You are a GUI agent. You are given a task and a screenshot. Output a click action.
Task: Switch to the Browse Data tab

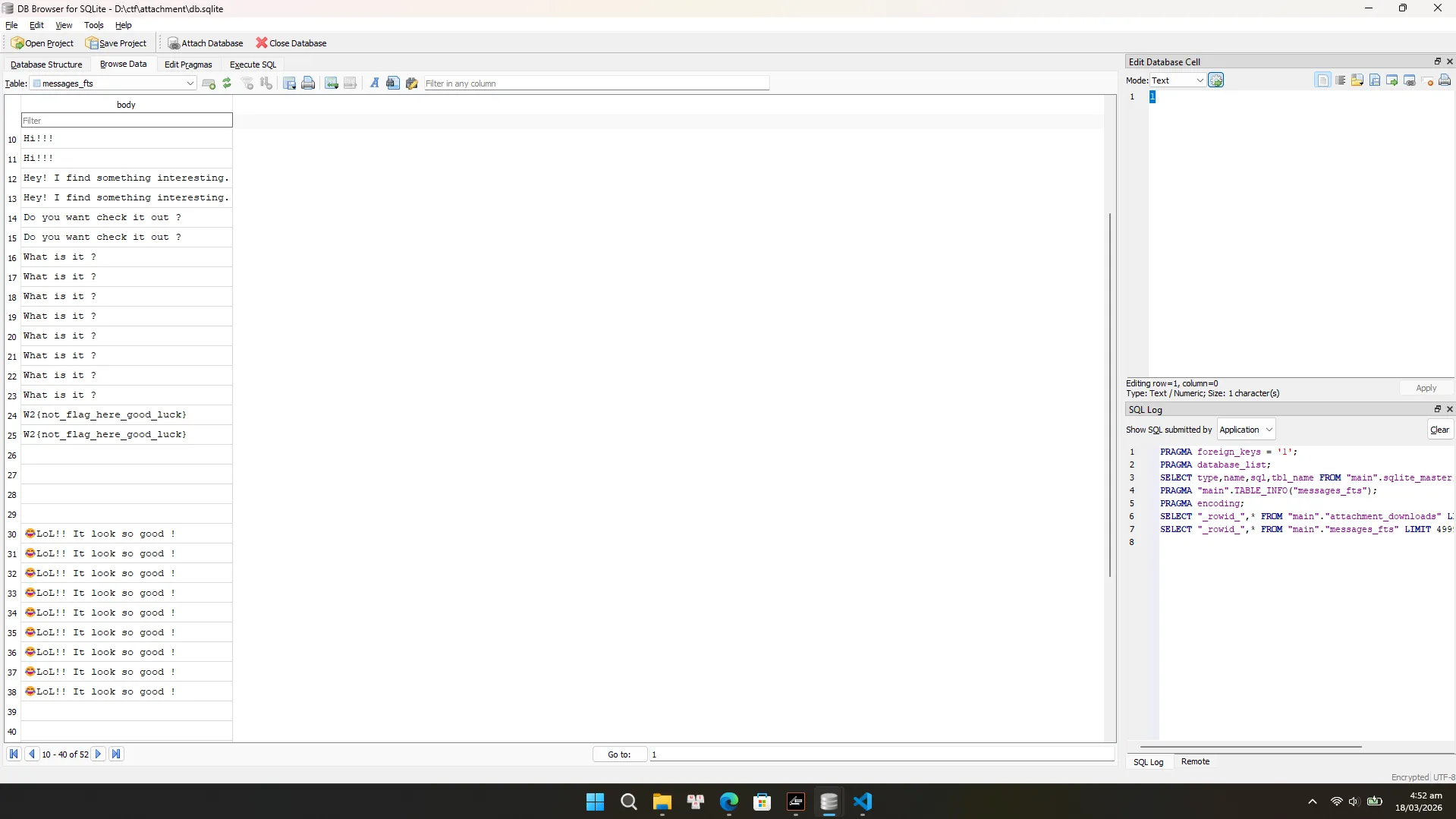point(123,65)
